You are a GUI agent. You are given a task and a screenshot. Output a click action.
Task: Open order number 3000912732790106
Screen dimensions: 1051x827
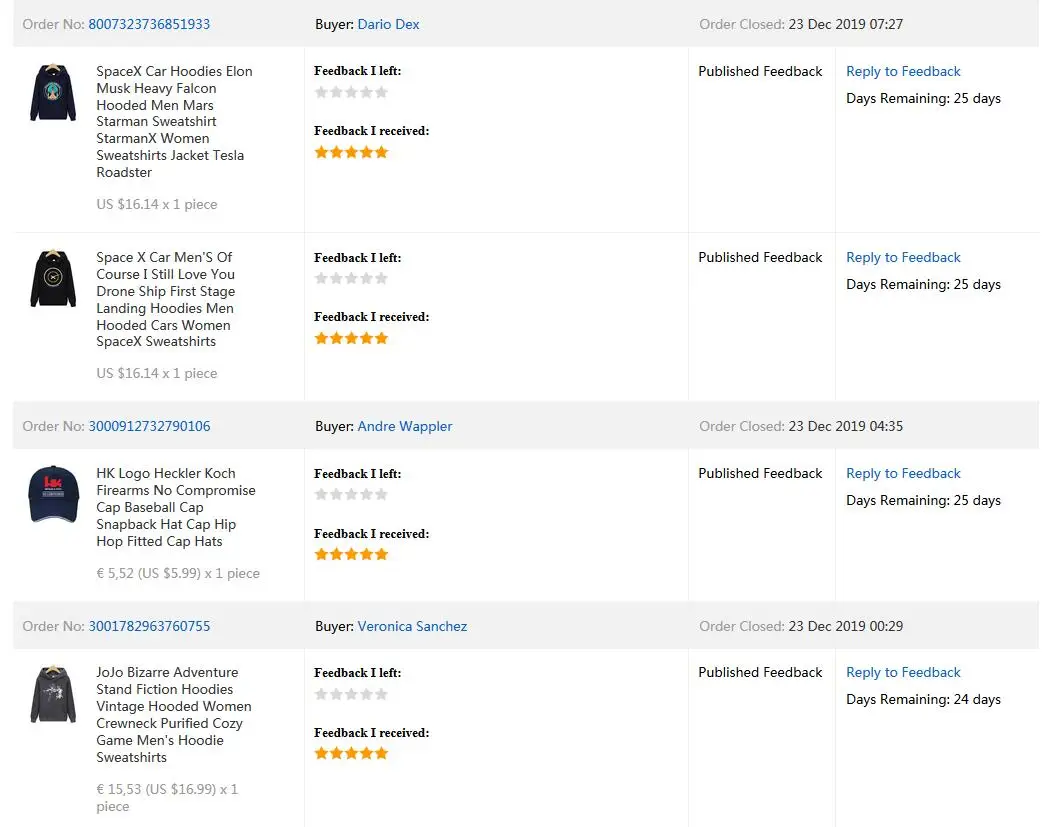coord(149,426)
